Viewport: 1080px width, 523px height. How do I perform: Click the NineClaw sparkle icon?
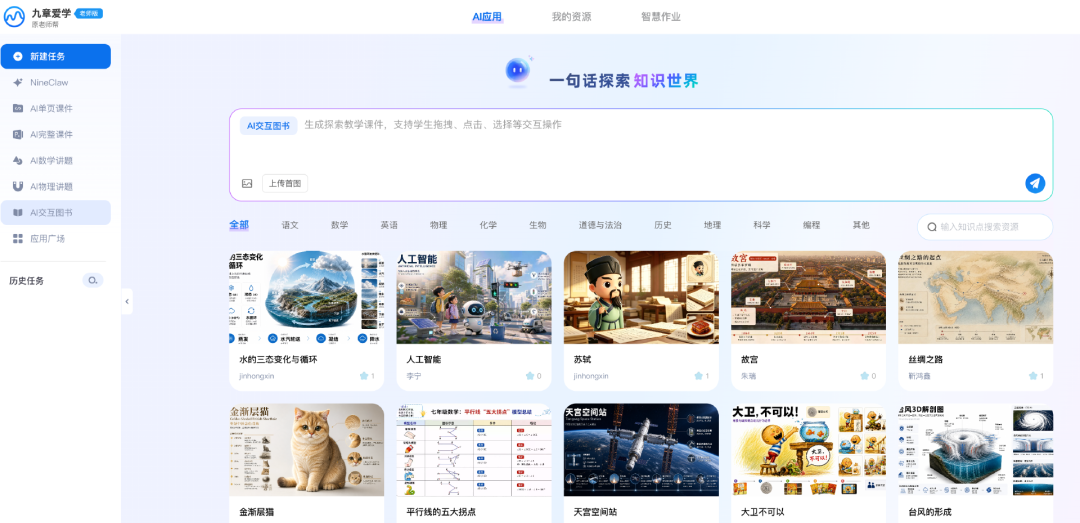(18, 82)
